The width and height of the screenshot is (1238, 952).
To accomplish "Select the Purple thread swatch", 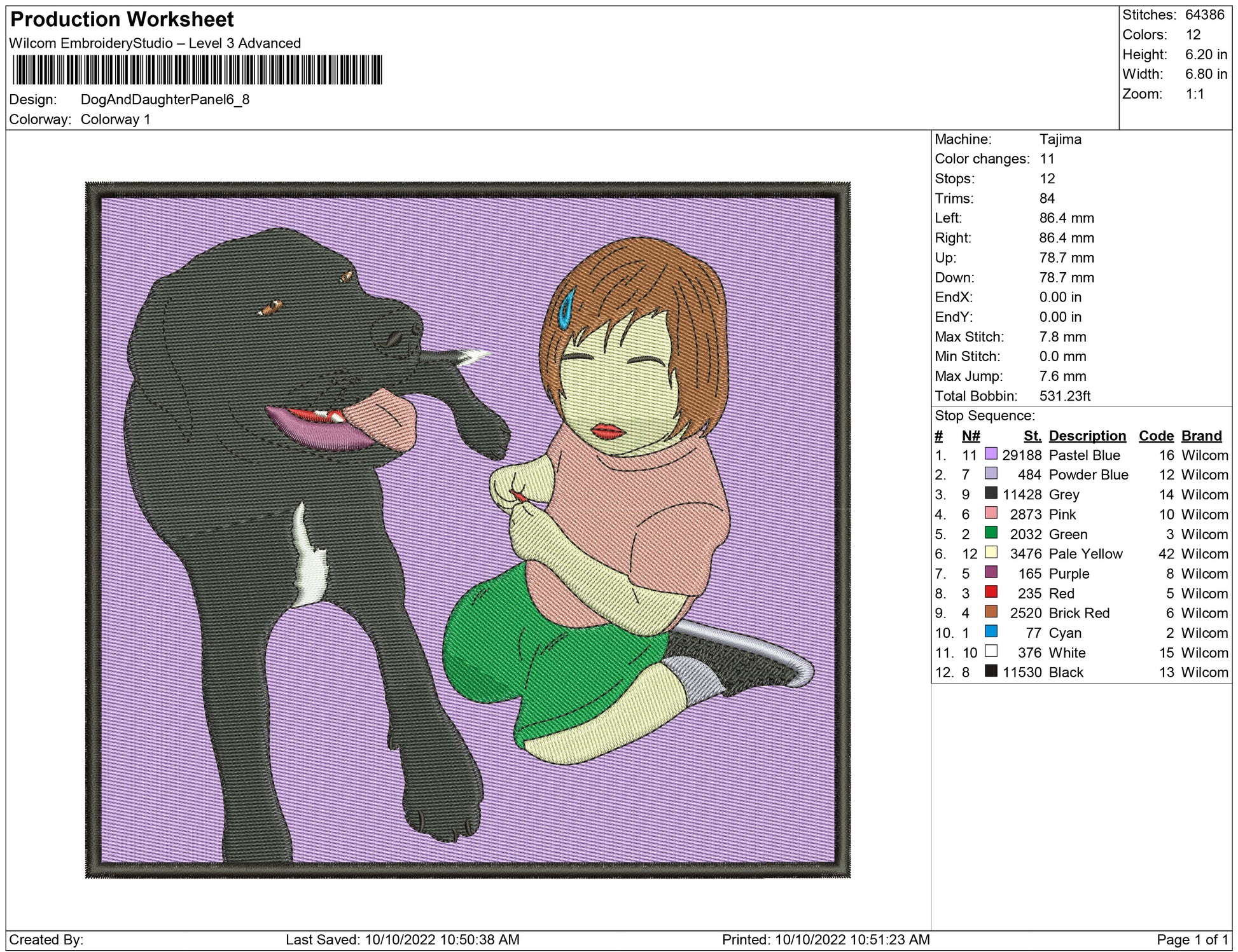I will [x=991, y=572].
